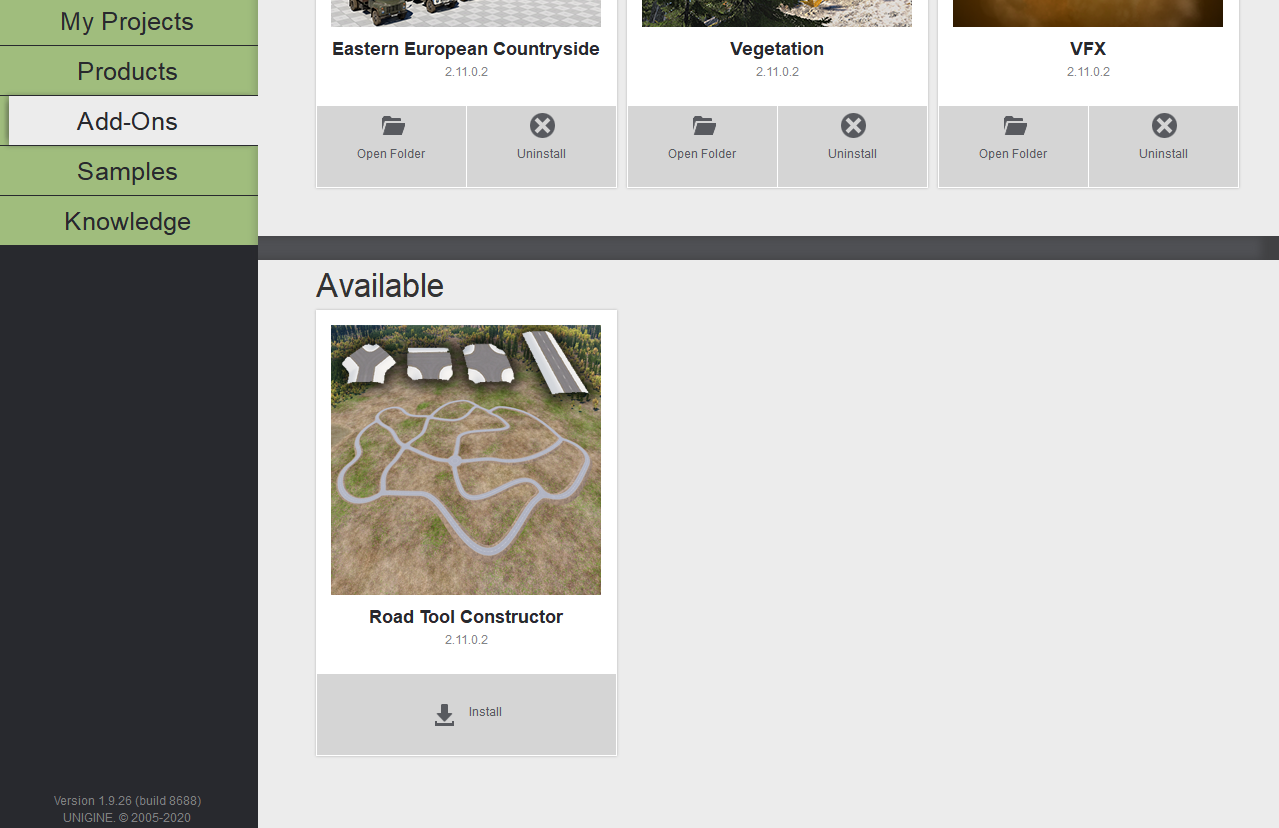Click the Eastern European Countryside thumbnail
The image size is (1279, 828).
click(466, 13)
